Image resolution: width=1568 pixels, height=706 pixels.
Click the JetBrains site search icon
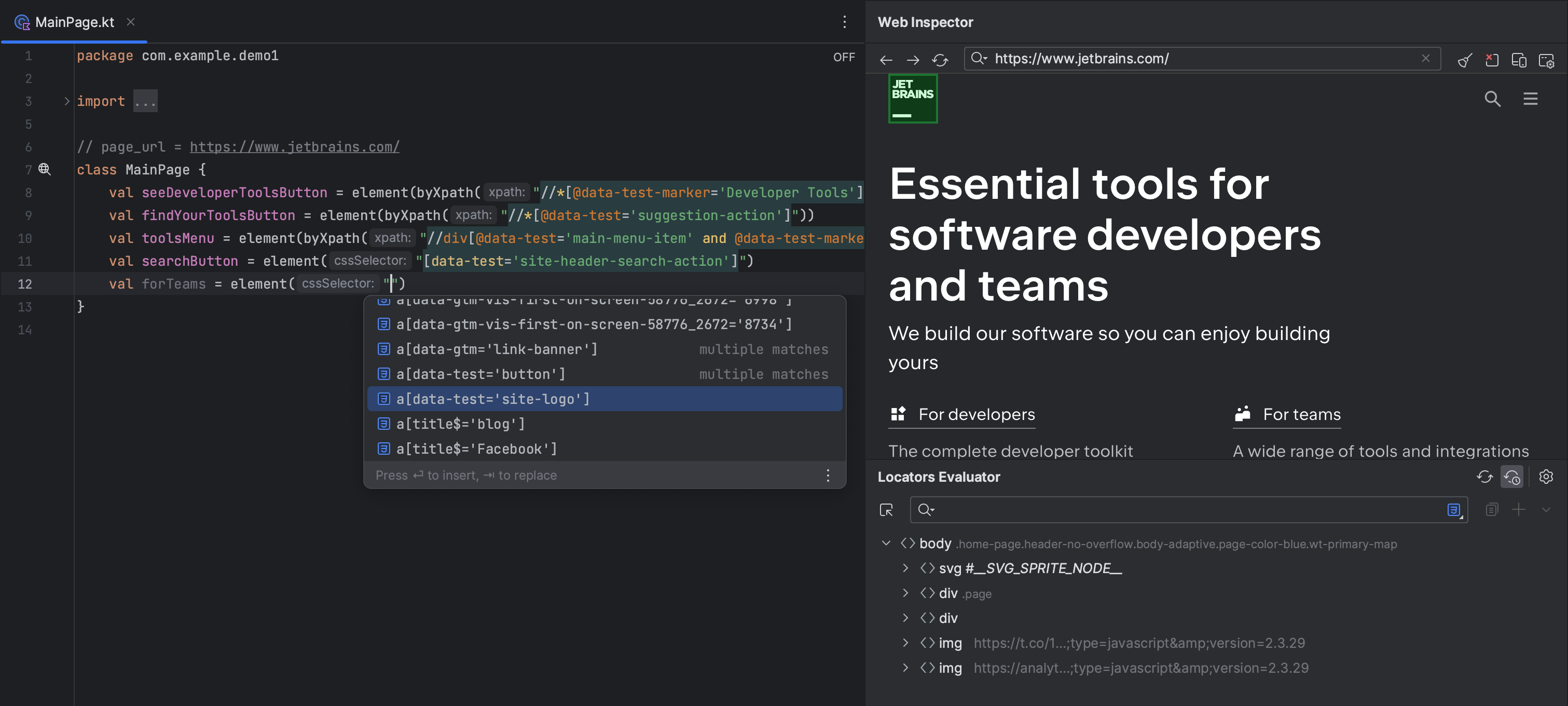coord(1492,98)
